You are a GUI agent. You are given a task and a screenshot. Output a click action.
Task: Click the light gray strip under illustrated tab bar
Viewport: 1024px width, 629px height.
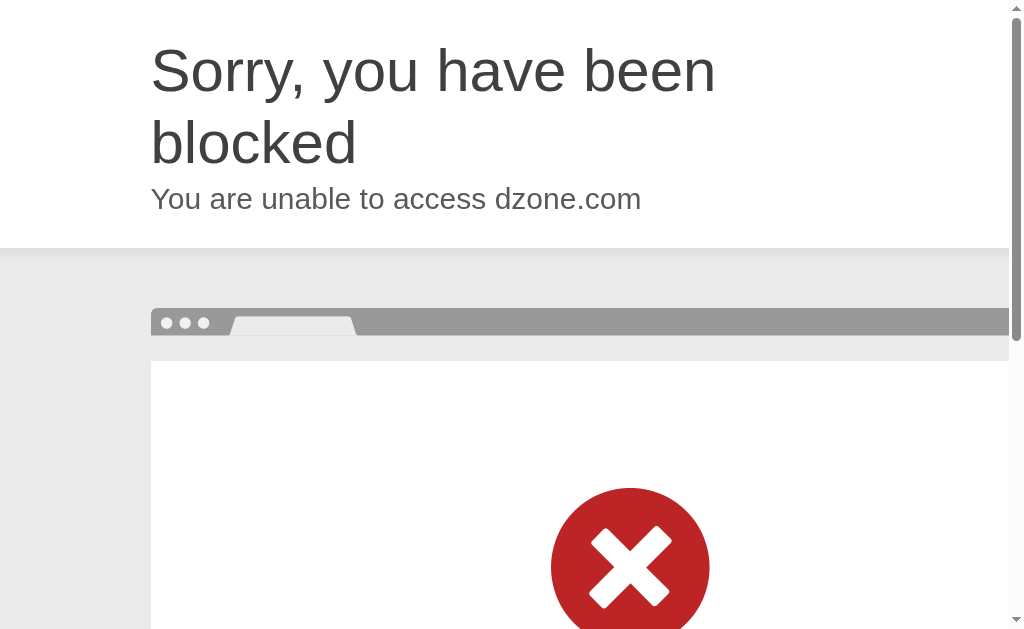(580, 348)
